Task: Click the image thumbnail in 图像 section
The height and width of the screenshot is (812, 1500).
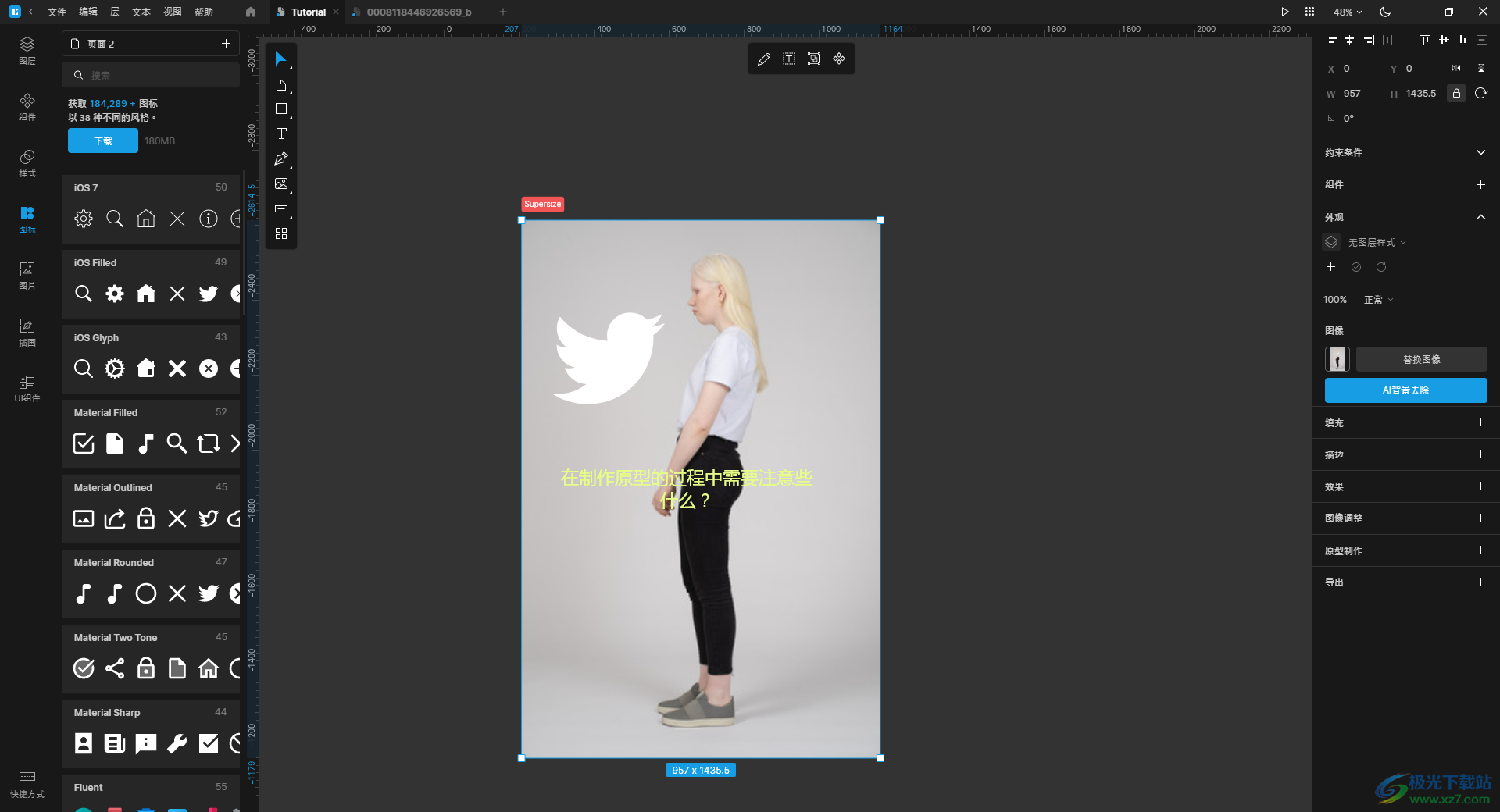Action: pyautogui.click(x=1337, y=360)
